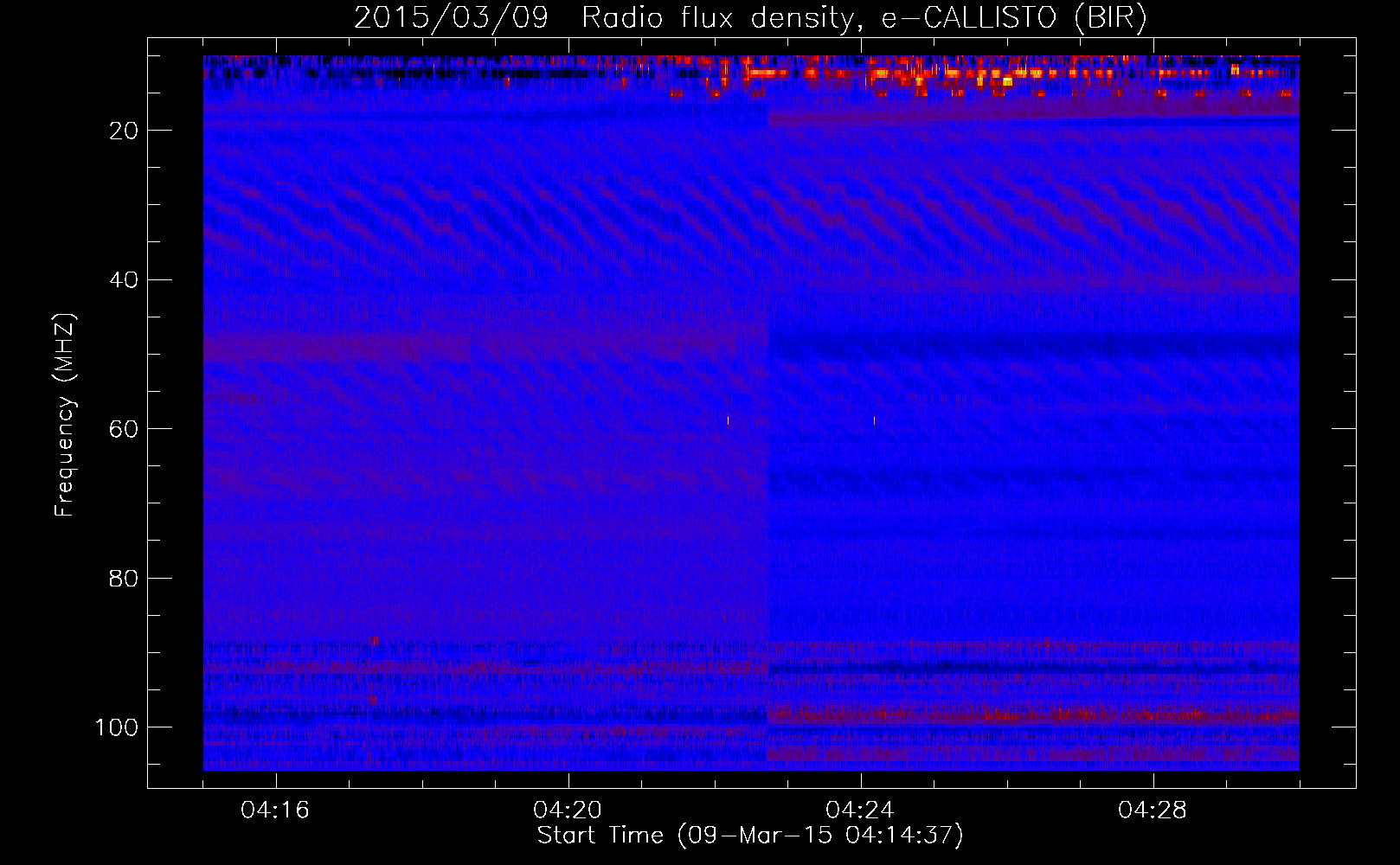The image size is (1400, 865).
Task: Click the 04:16 time tick label
Action: [x=275, y=811]
